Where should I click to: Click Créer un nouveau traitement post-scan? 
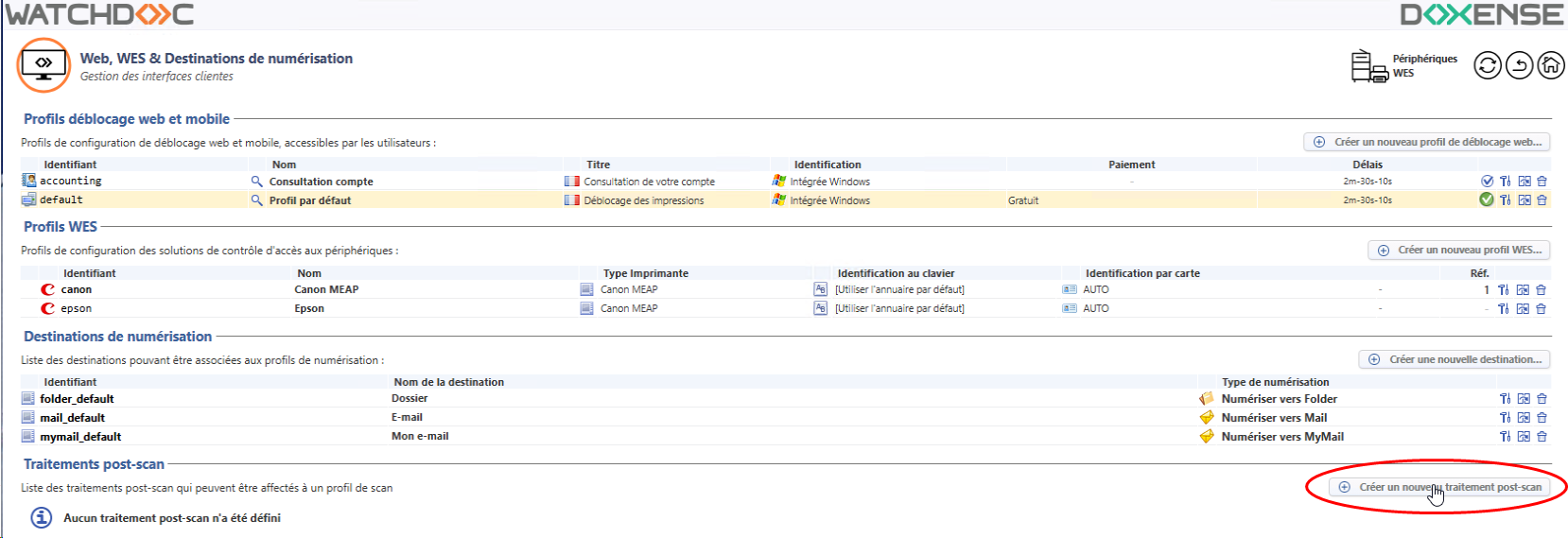click(1438, 488)
